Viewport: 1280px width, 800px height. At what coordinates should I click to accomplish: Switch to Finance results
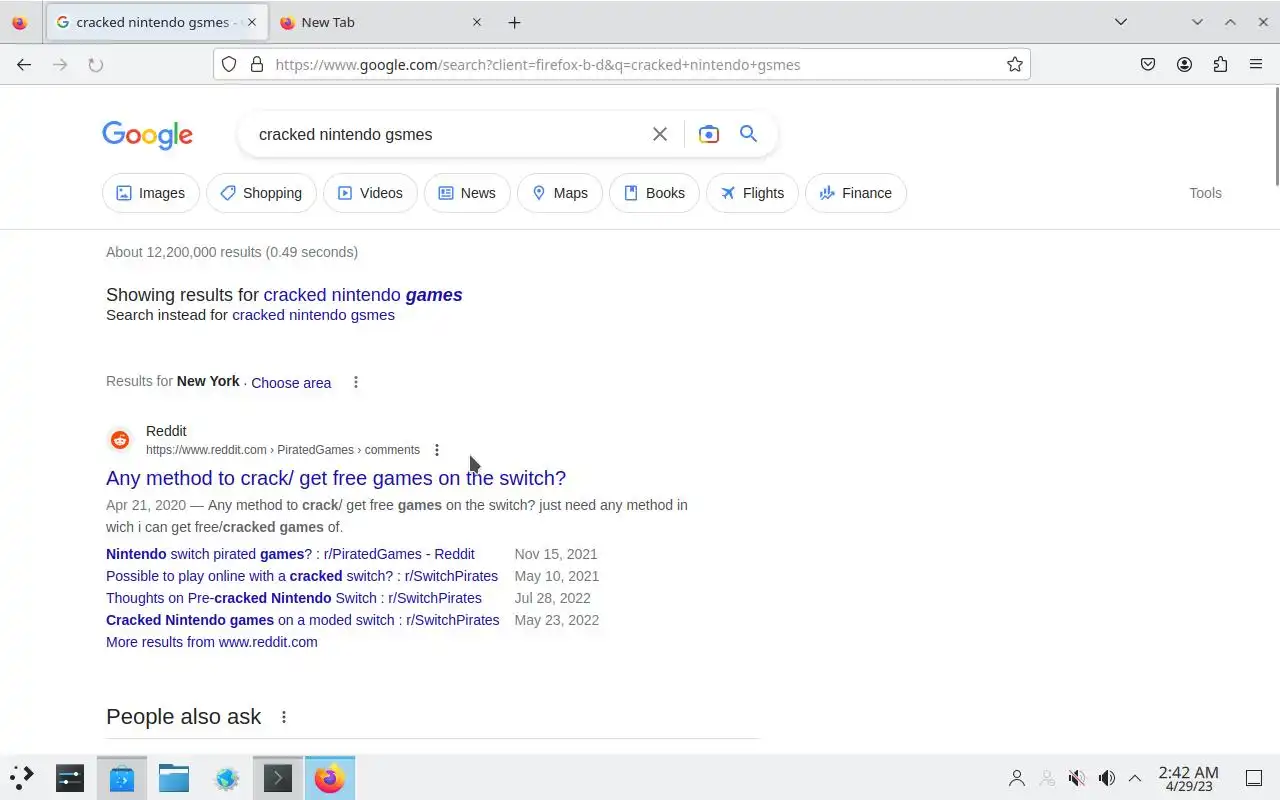(855, 193)
